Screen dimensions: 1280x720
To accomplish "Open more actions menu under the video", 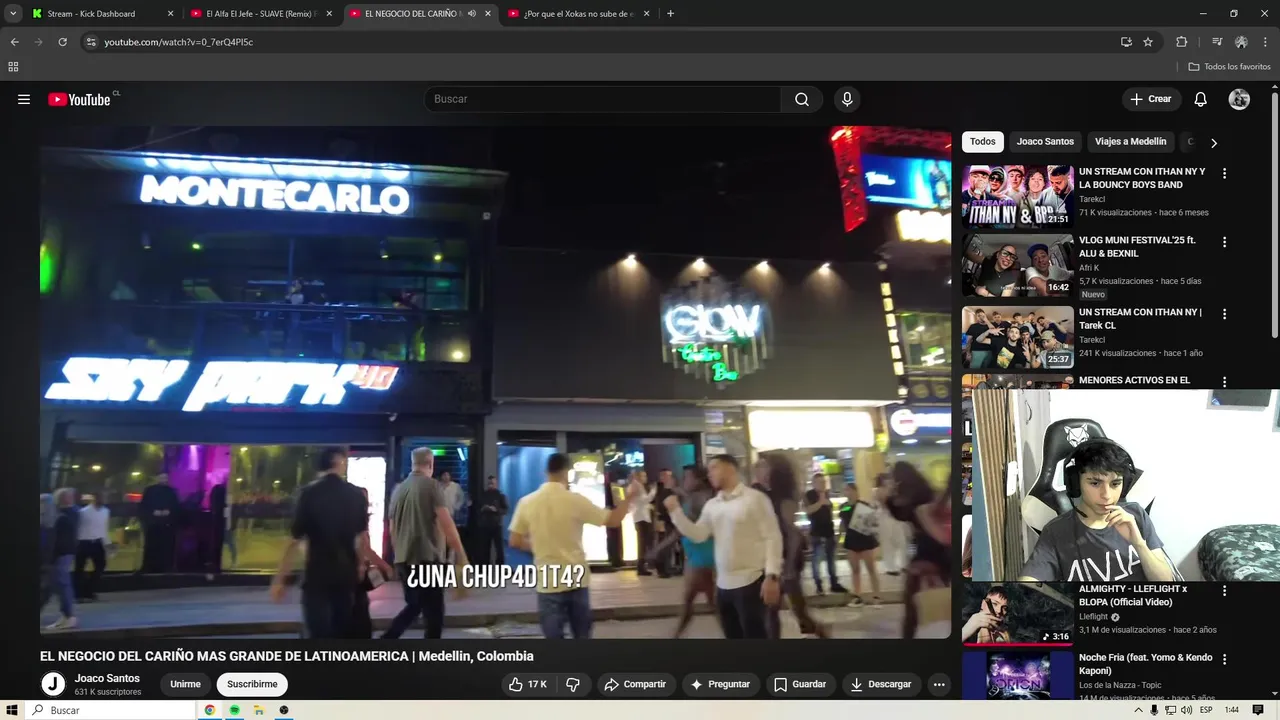I will click(x=939, y=684).
